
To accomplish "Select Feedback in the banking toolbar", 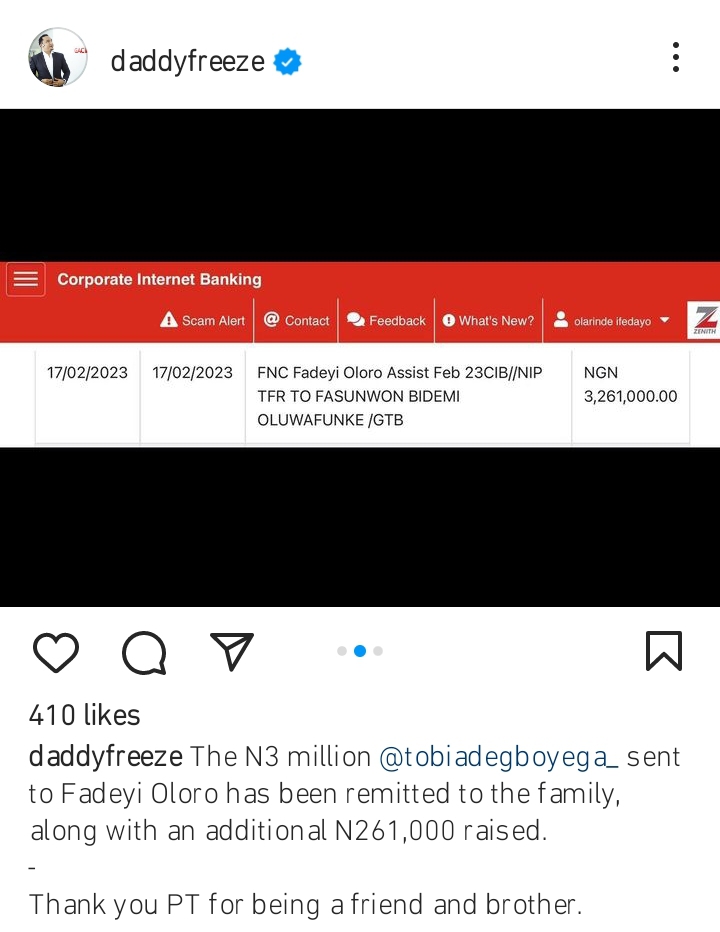I will tap(386, 321).
